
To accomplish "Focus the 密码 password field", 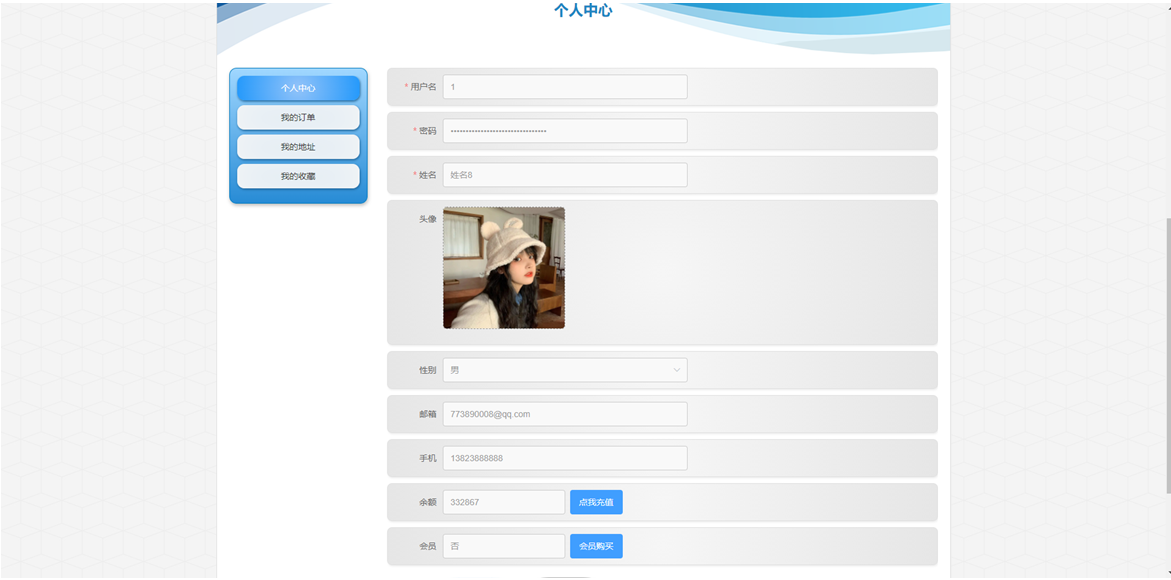I will tap(565, 131).
